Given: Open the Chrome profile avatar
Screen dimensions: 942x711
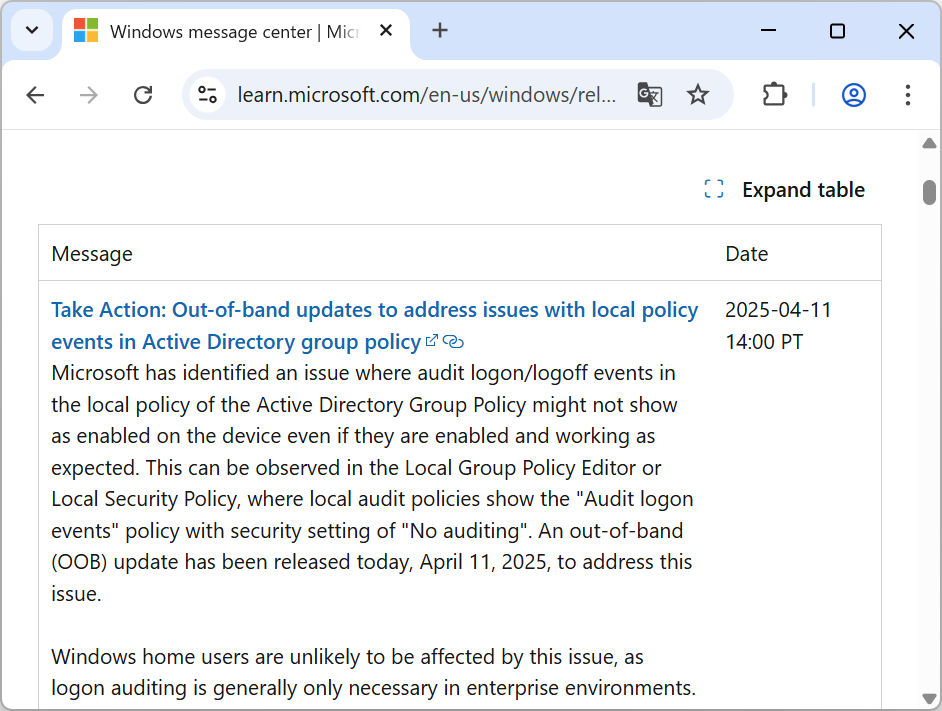Looking at the screenshot, I should (853, 95).
